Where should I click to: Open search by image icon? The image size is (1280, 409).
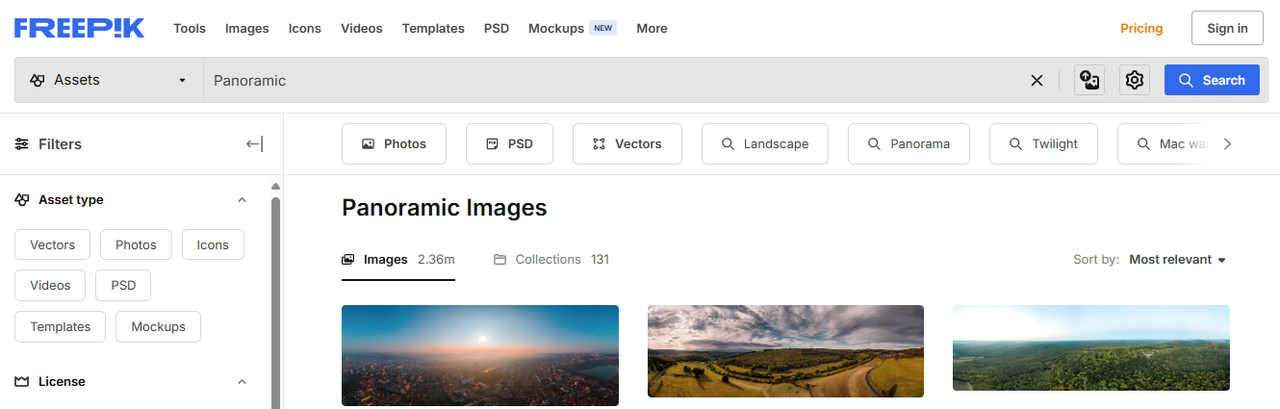click(1089, 80)
